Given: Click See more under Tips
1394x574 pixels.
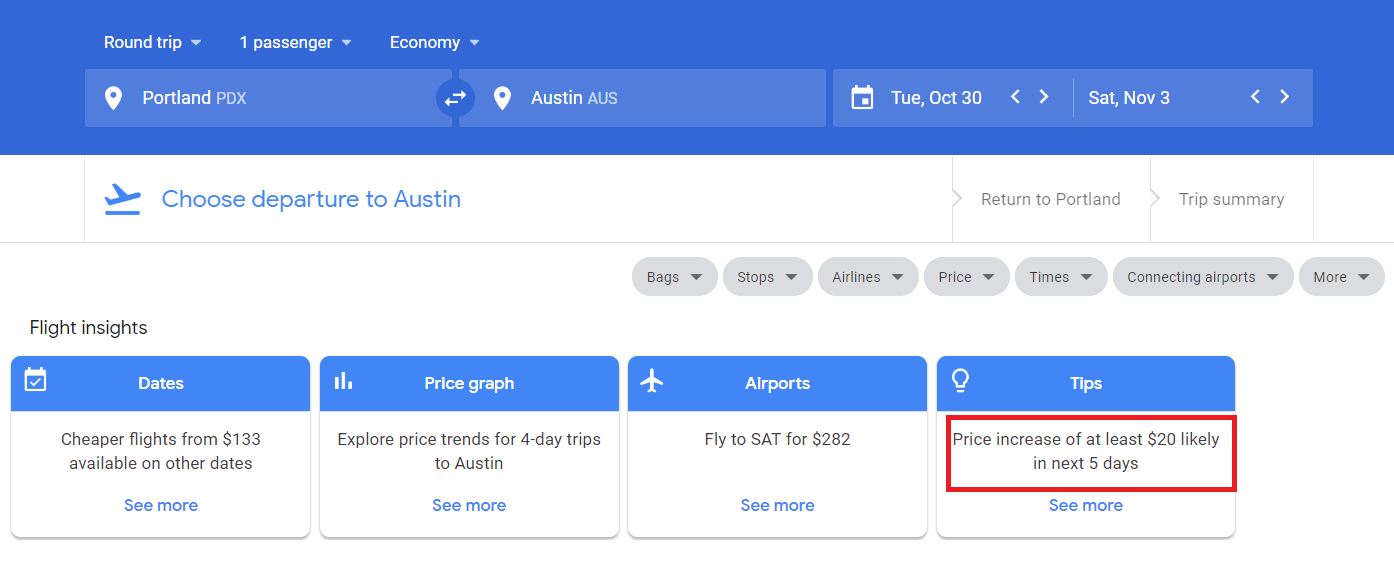Looking at the screenshot, I should tap(1085, 506).
